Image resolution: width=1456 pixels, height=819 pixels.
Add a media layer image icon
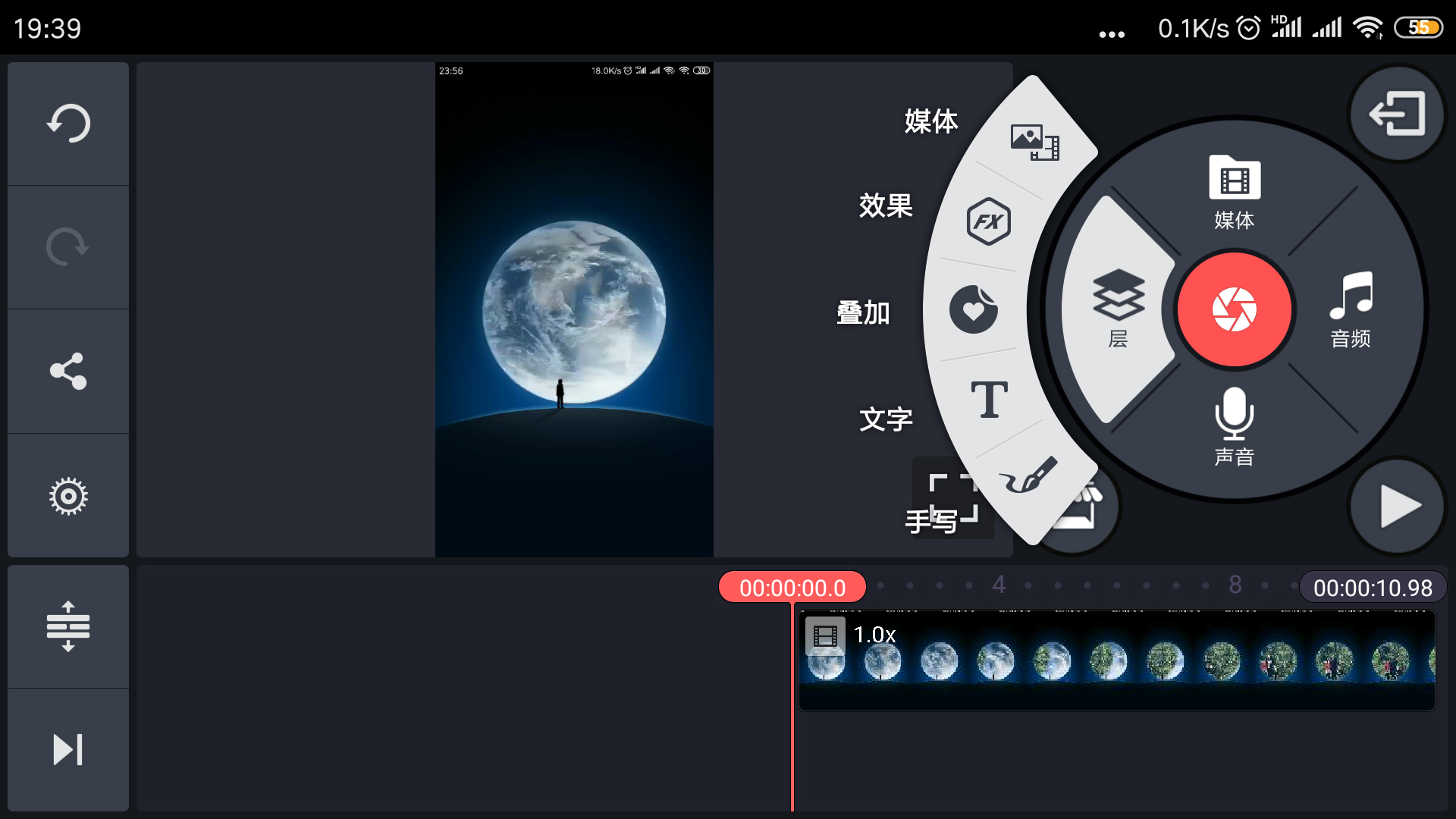click(x=1034, y=143)
